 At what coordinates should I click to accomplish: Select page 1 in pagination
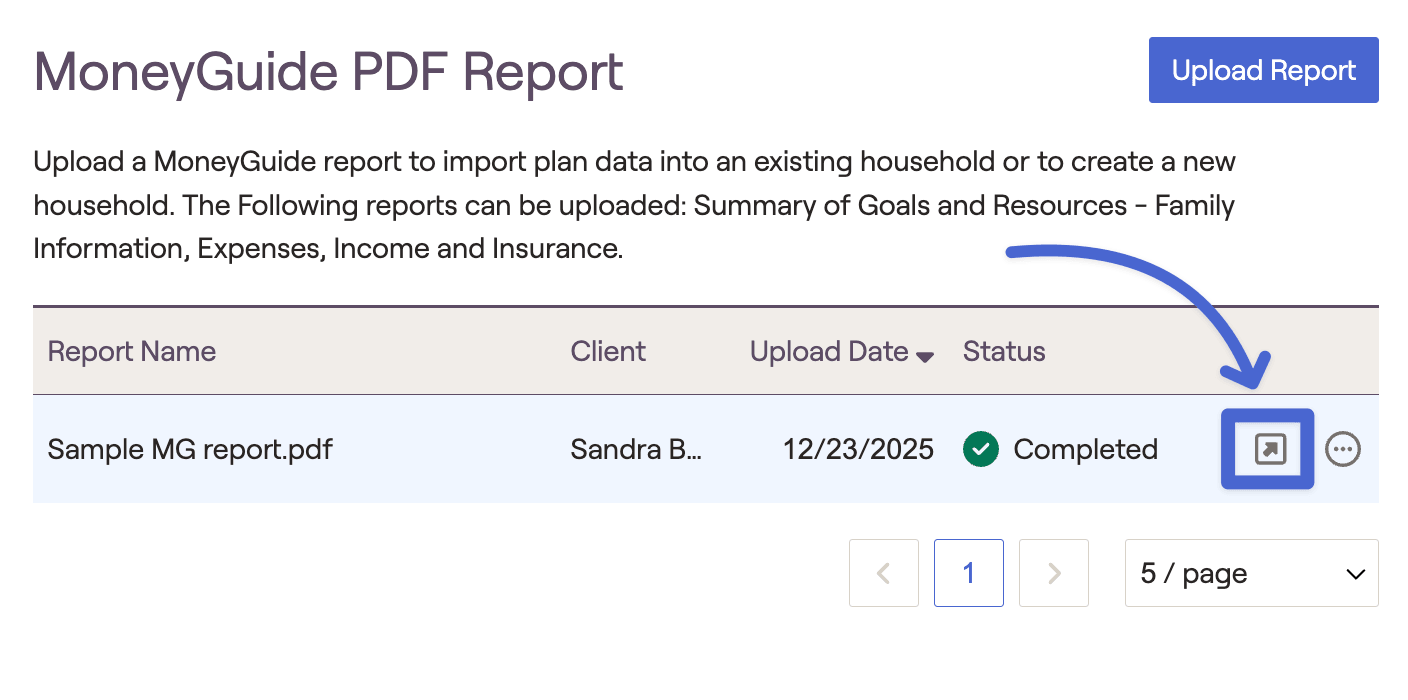[968, 573]
